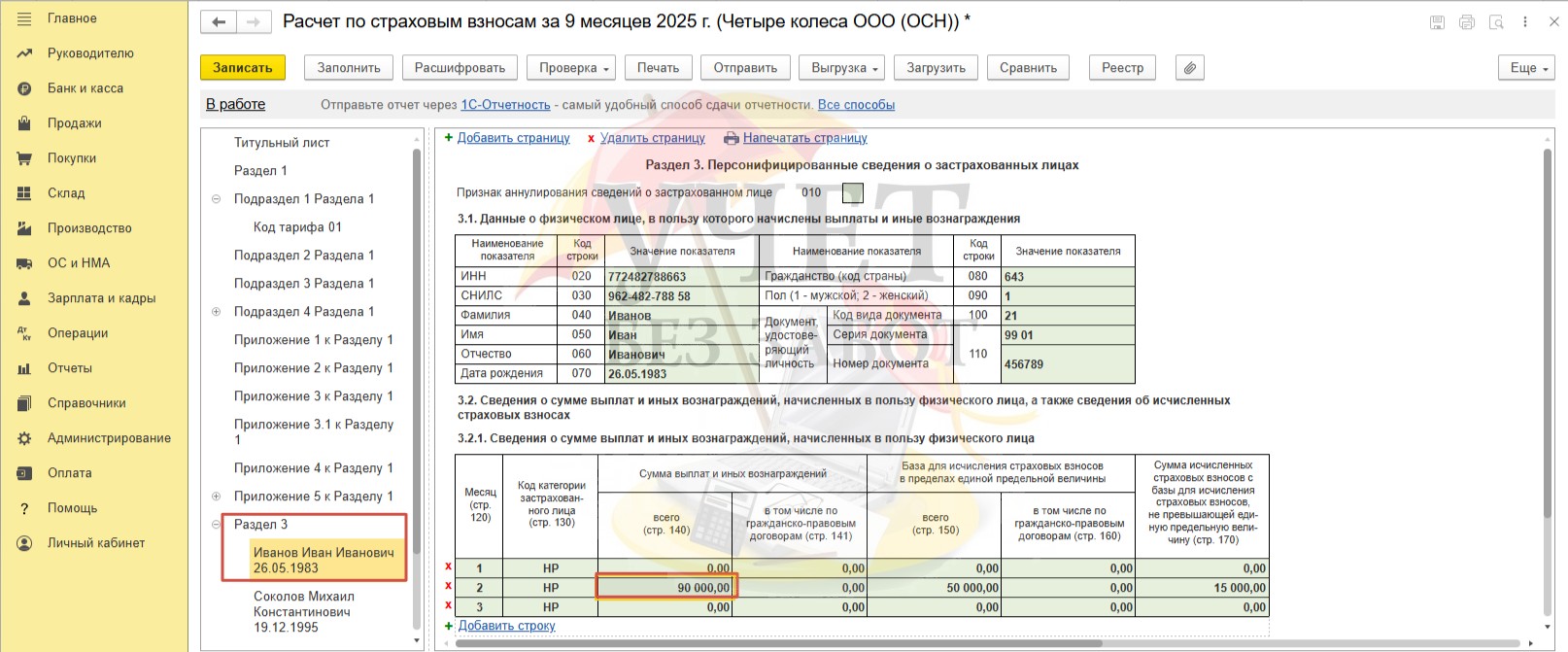Screen dimensions: 1568x652
Task: Click the ОС и НМА truck icon
Action: [24, 263]
